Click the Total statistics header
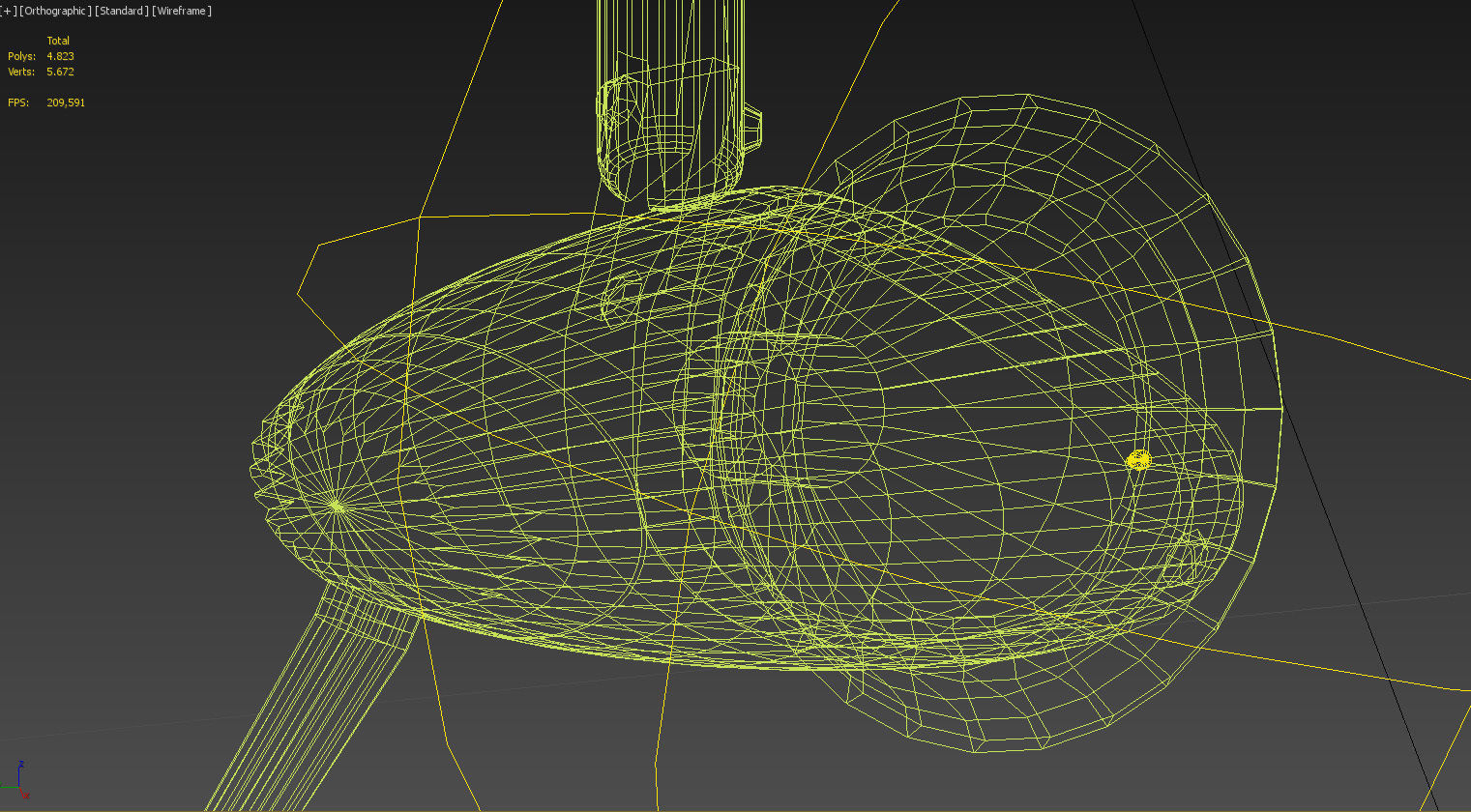The image size is (1471, 812). coord(58,41)
